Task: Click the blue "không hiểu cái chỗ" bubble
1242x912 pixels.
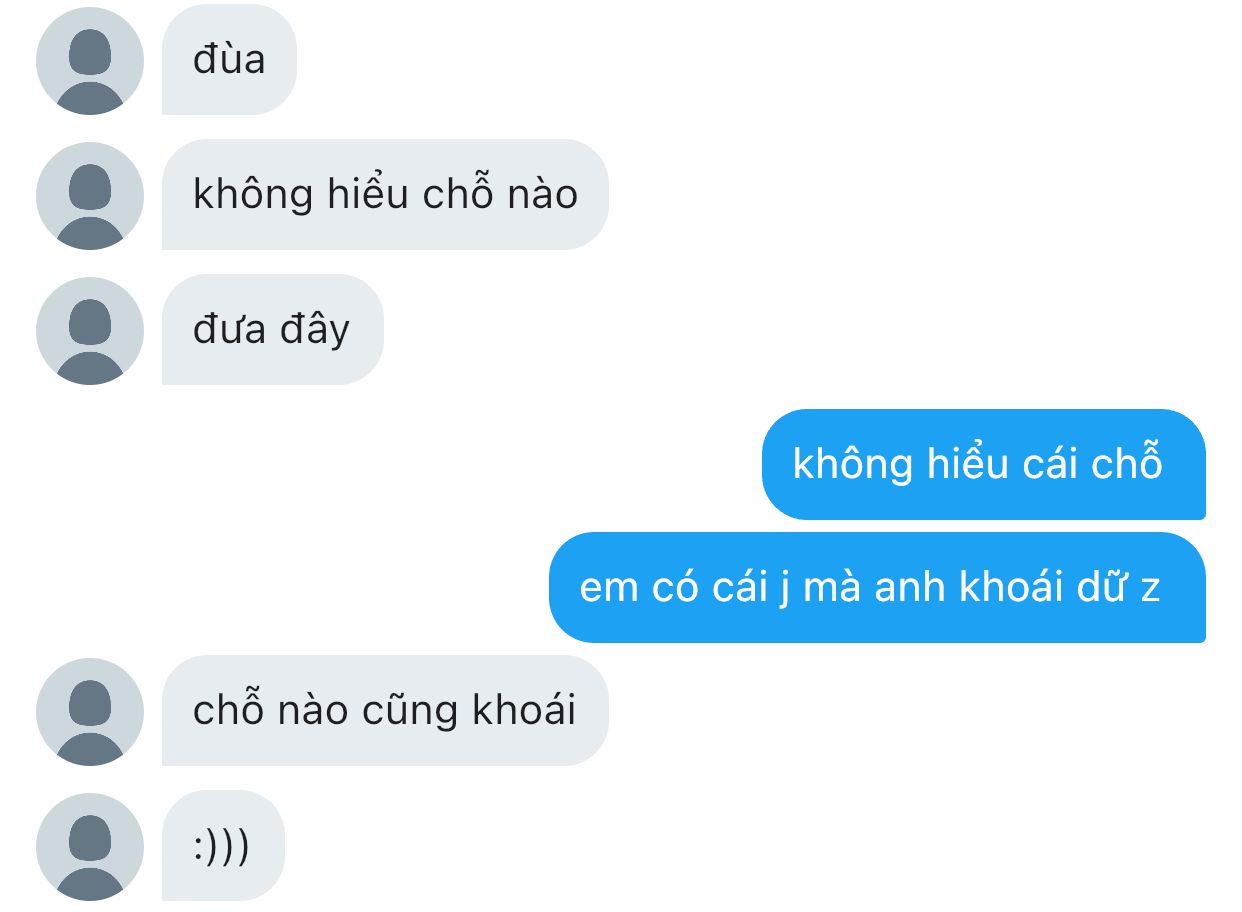Action: 983,464
